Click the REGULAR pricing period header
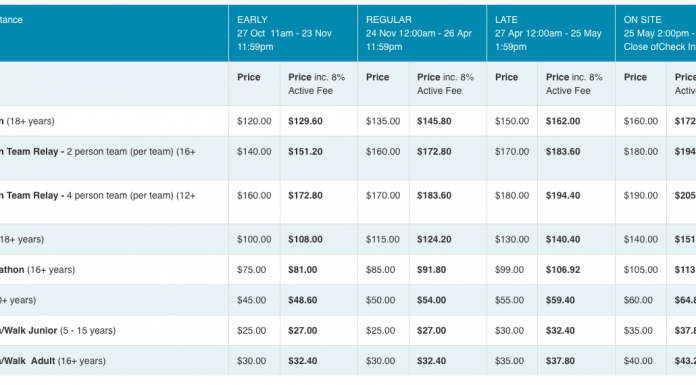 [x=422, y=33]
